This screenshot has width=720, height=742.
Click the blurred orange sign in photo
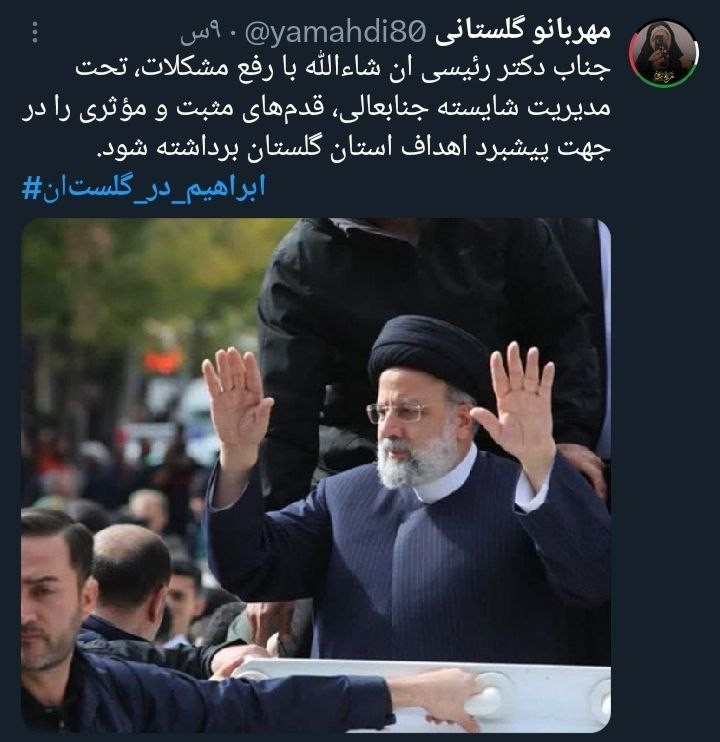click(163, 361)
